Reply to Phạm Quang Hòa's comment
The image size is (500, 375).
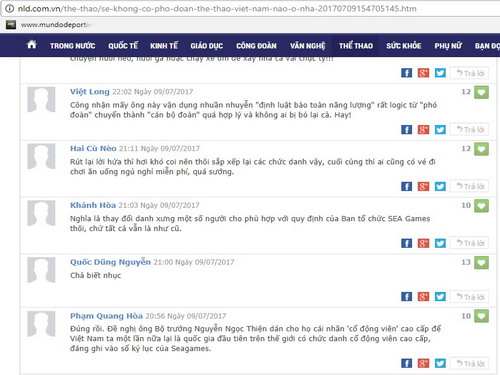(469, 363)
